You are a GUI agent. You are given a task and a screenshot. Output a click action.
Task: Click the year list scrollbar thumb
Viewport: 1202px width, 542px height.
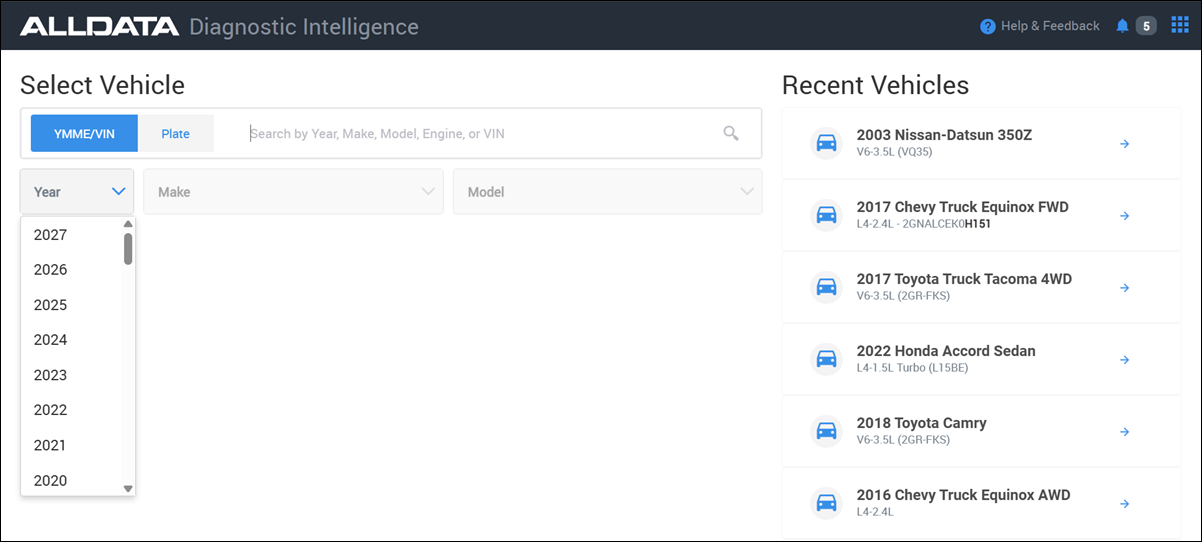click(x=128, y=249)
